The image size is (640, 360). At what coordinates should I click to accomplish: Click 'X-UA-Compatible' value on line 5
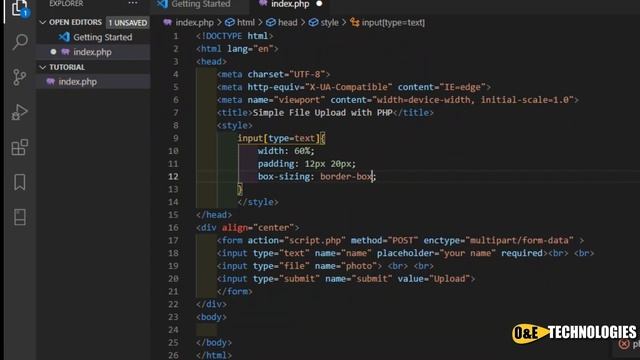349,87
